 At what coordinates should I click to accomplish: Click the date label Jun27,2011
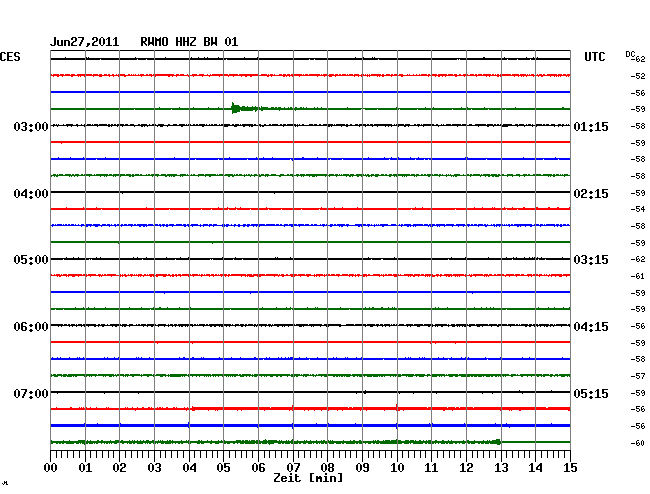84,42
